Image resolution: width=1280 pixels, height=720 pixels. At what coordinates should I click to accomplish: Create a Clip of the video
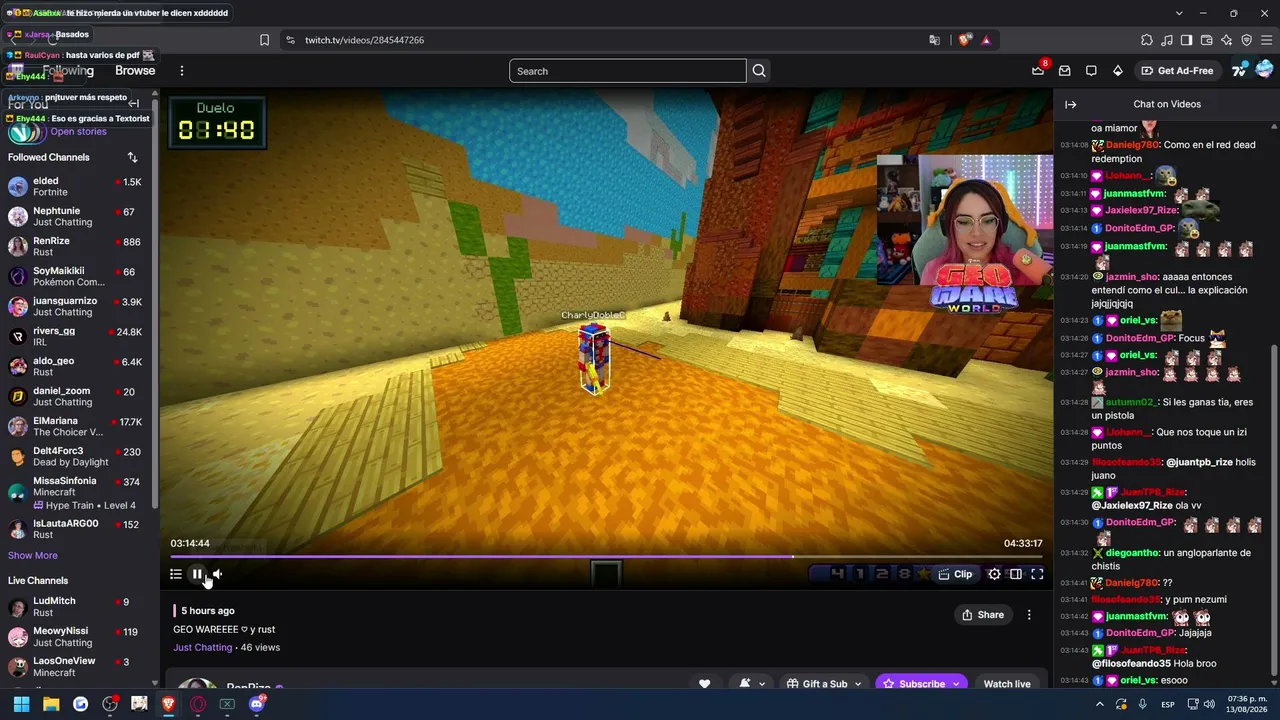955,574
